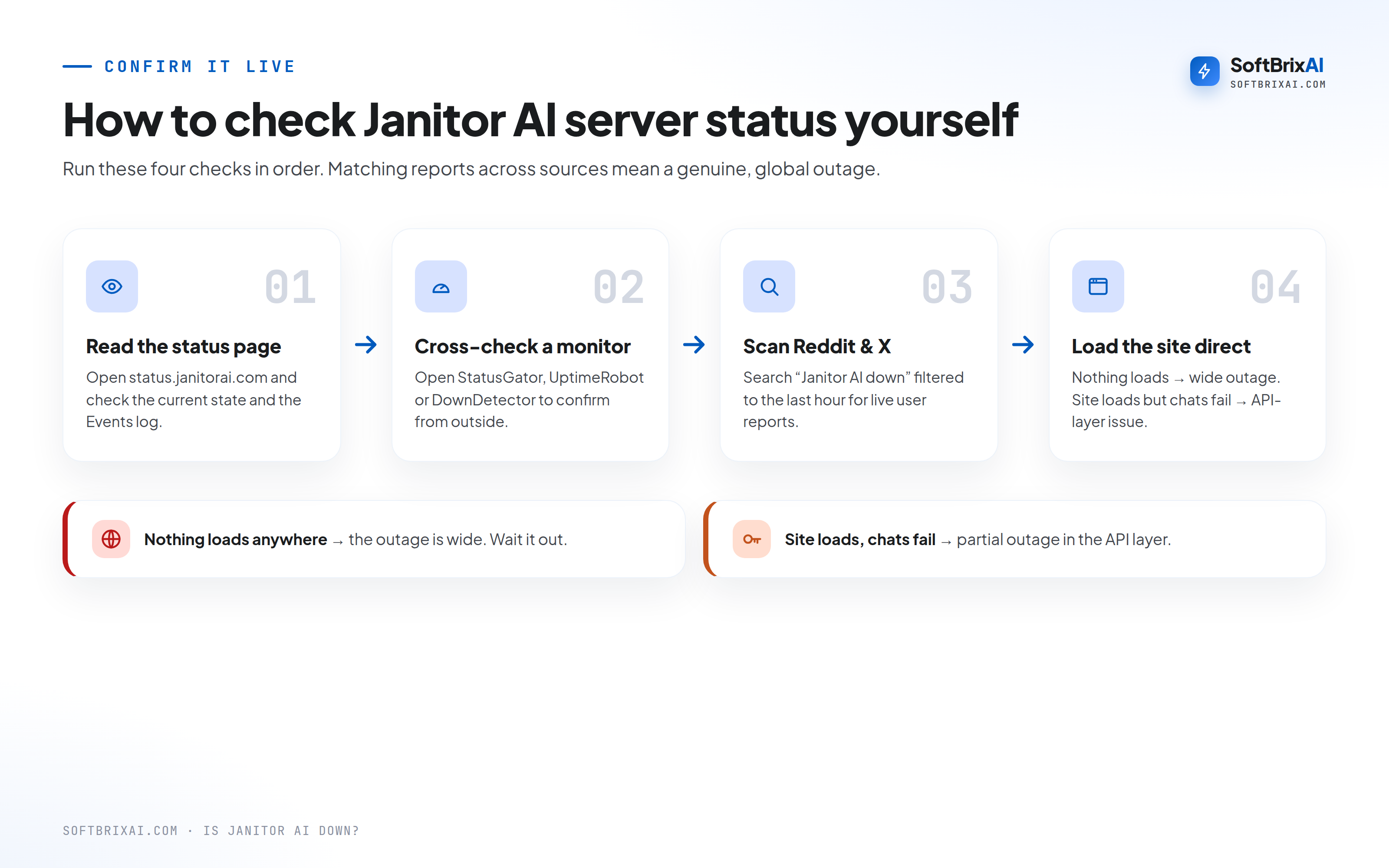Click the footer 'SOFTBRIXAI.COM · IS JANITOR AI DOWN?'
Screen dimensions: 1389x868
click(x=211, y=831)
